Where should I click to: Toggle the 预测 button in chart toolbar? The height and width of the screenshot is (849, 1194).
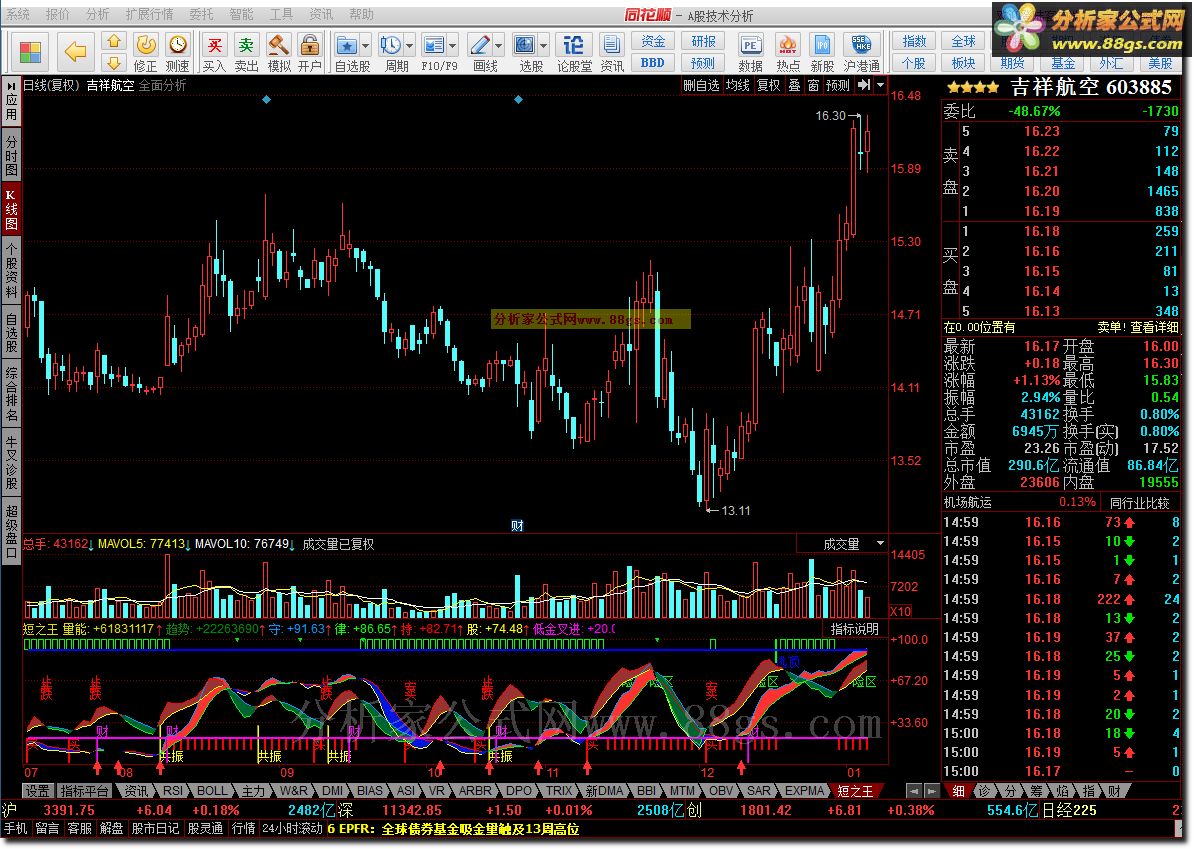point(838,85)
